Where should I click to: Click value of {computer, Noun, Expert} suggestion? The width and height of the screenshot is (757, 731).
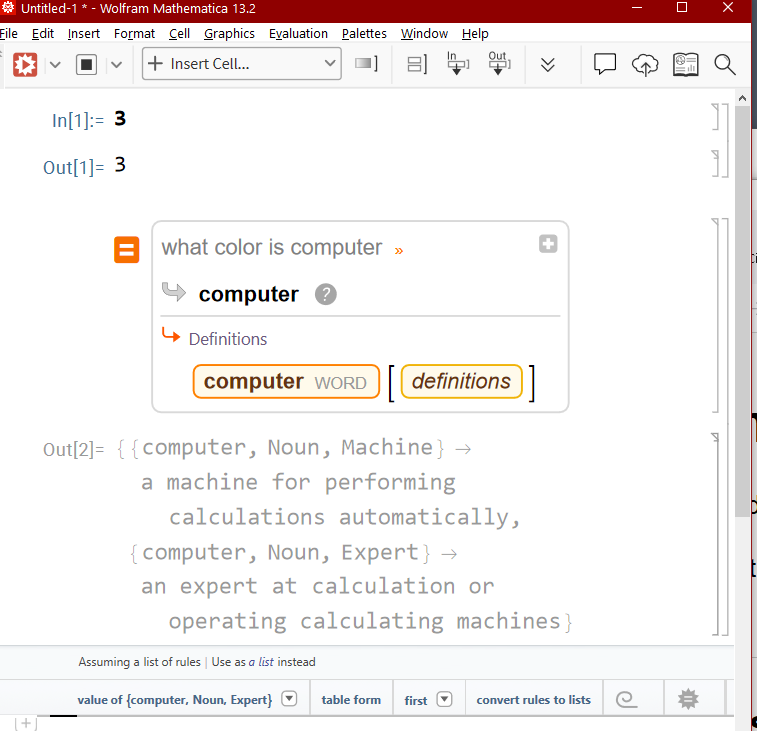coord(175,700)
